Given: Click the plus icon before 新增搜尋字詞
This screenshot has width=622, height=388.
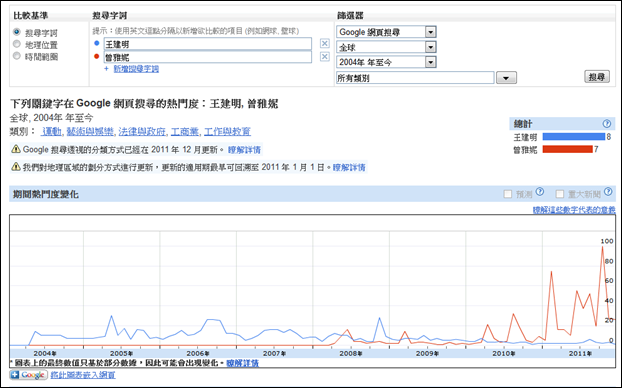Looking at the screenshot, I should coord(106,69).
